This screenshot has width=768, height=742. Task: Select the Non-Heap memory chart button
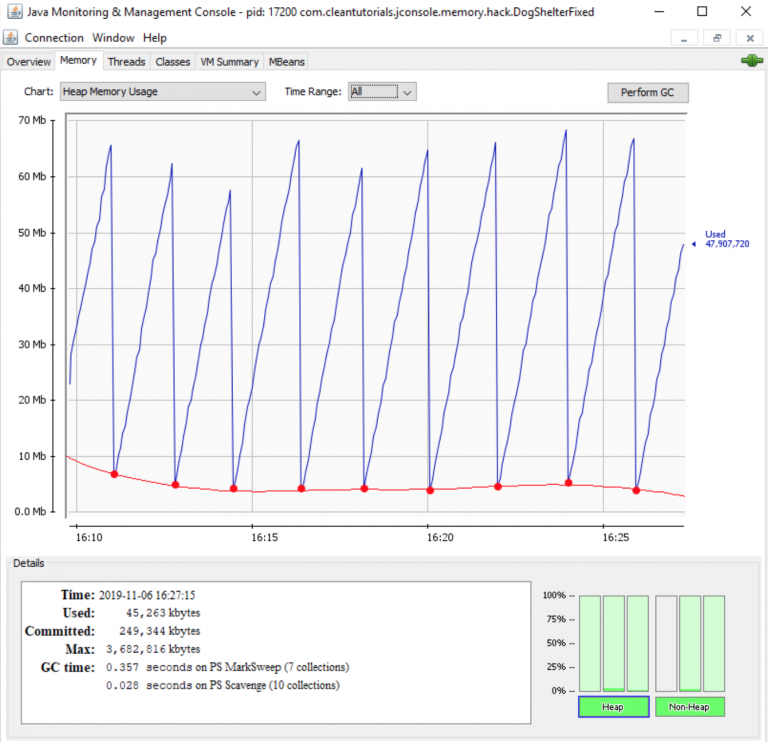(689, 707)
